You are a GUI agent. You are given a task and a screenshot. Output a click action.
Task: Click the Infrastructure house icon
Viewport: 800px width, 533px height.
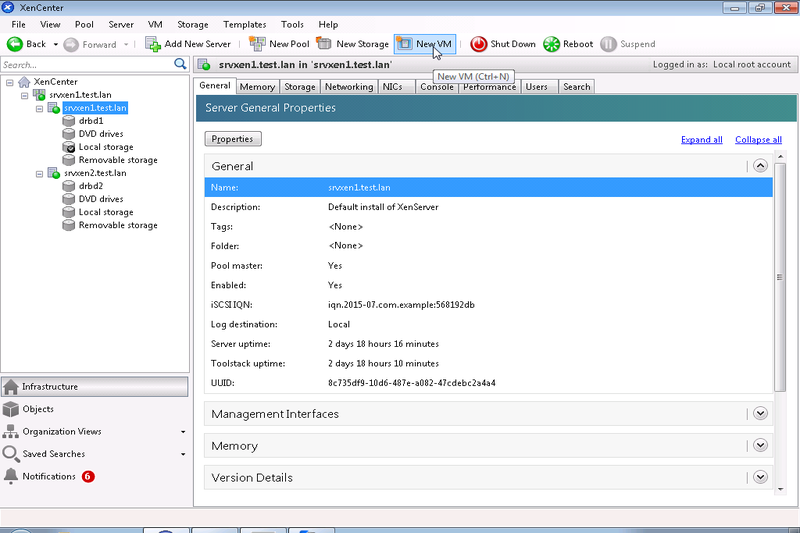(11, 387)
